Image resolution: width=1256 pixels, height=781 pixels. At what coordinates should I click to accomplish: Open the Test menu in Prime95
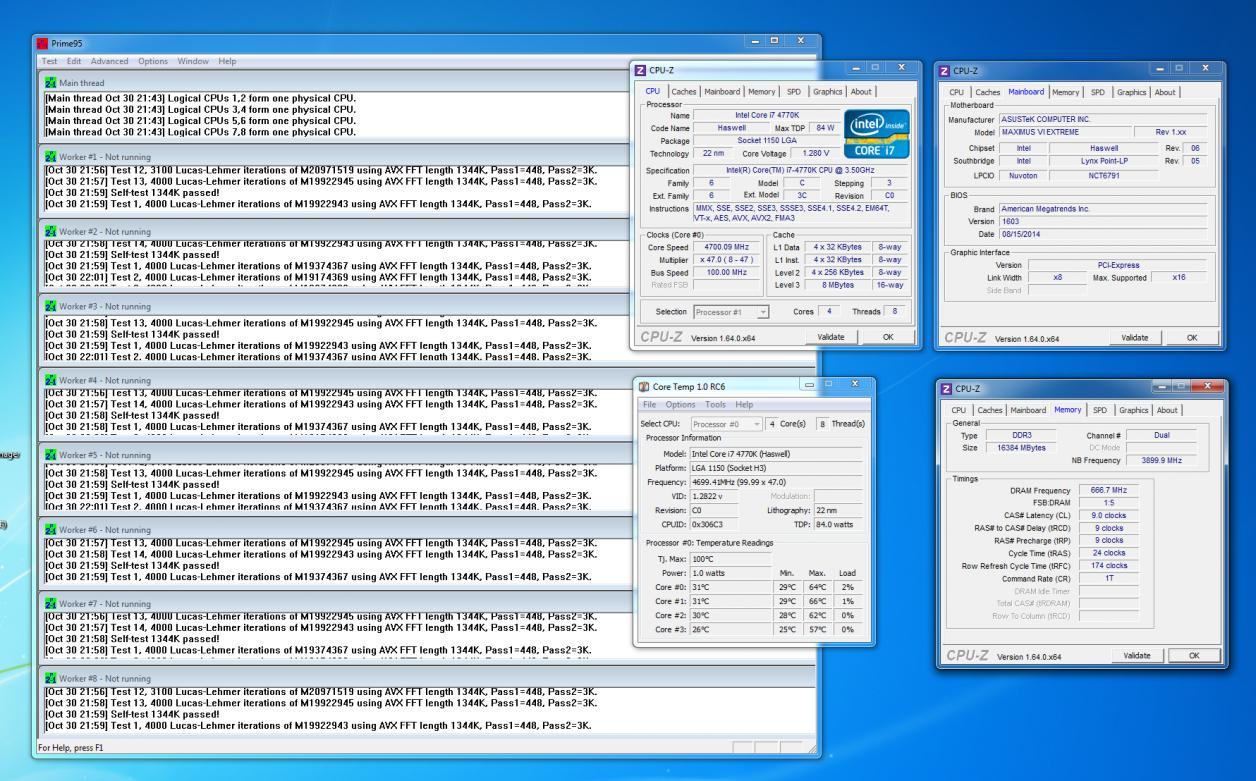tap(49, 61)
